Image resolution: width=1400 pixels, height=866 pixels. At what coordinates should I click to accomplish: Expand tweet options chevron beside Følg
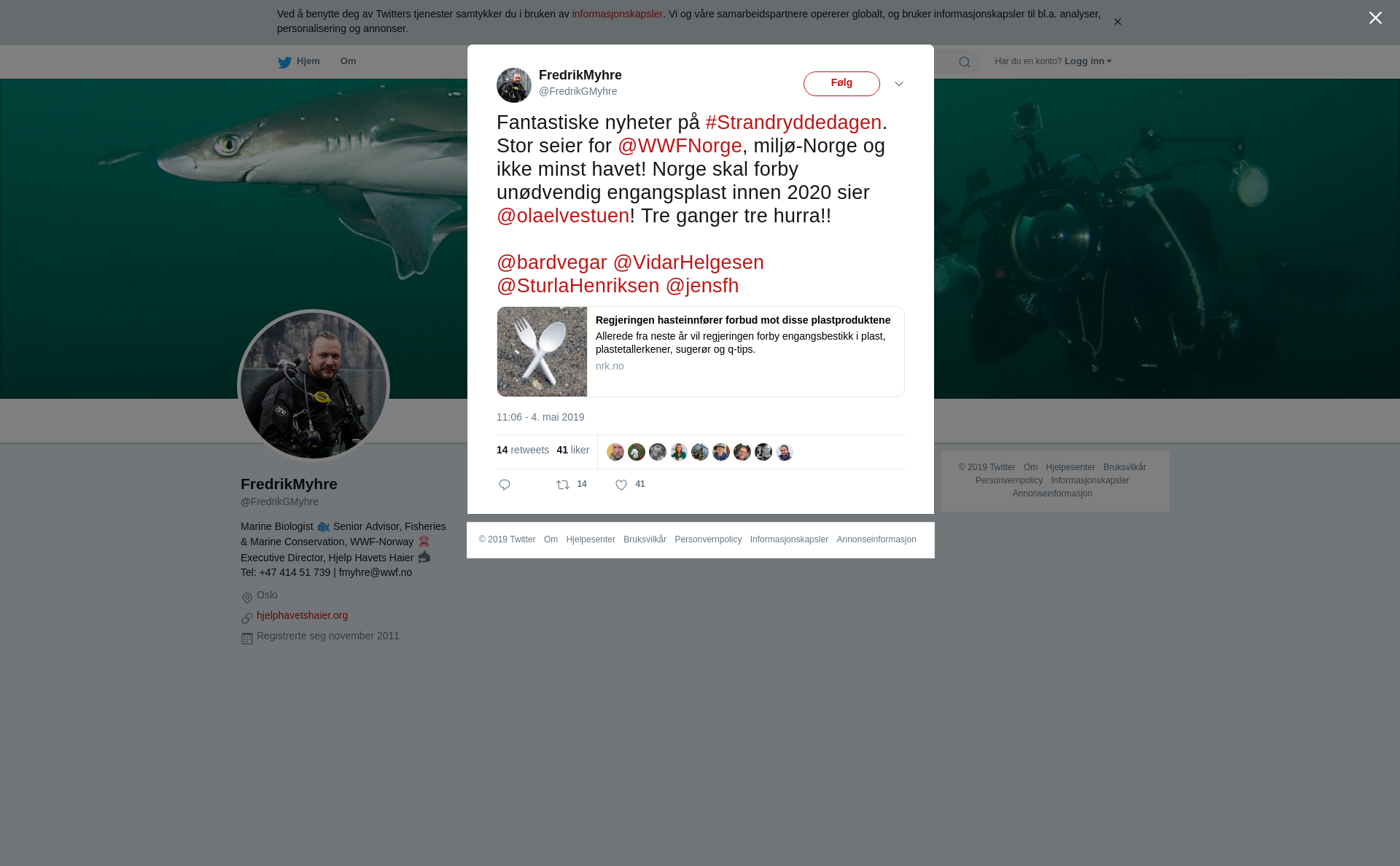tap(899, 84)
